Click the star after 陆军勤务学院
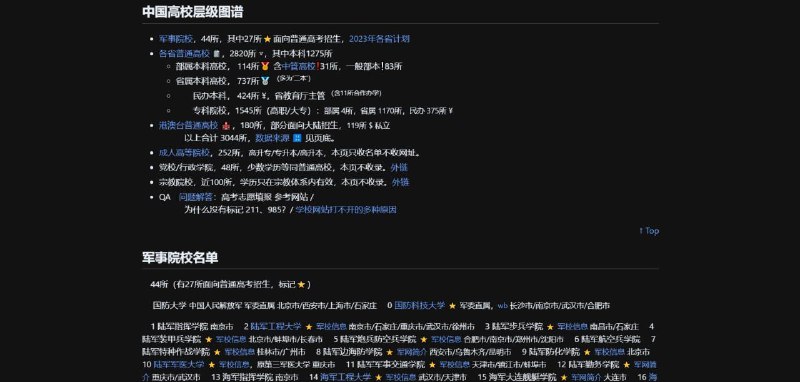This screenshot has width=800, height=382. (x=627, y=365)
